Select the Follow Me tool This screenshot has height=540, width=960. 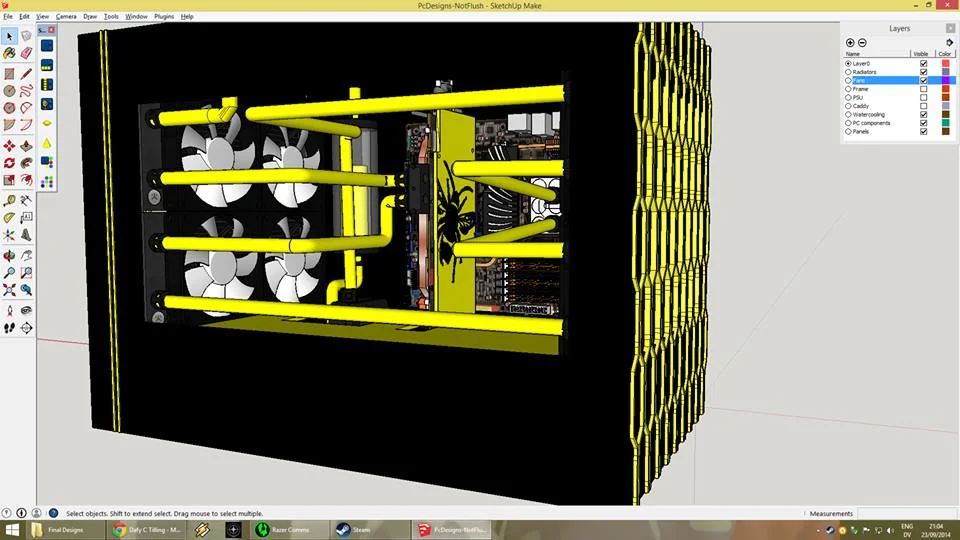tap(26, 163)
